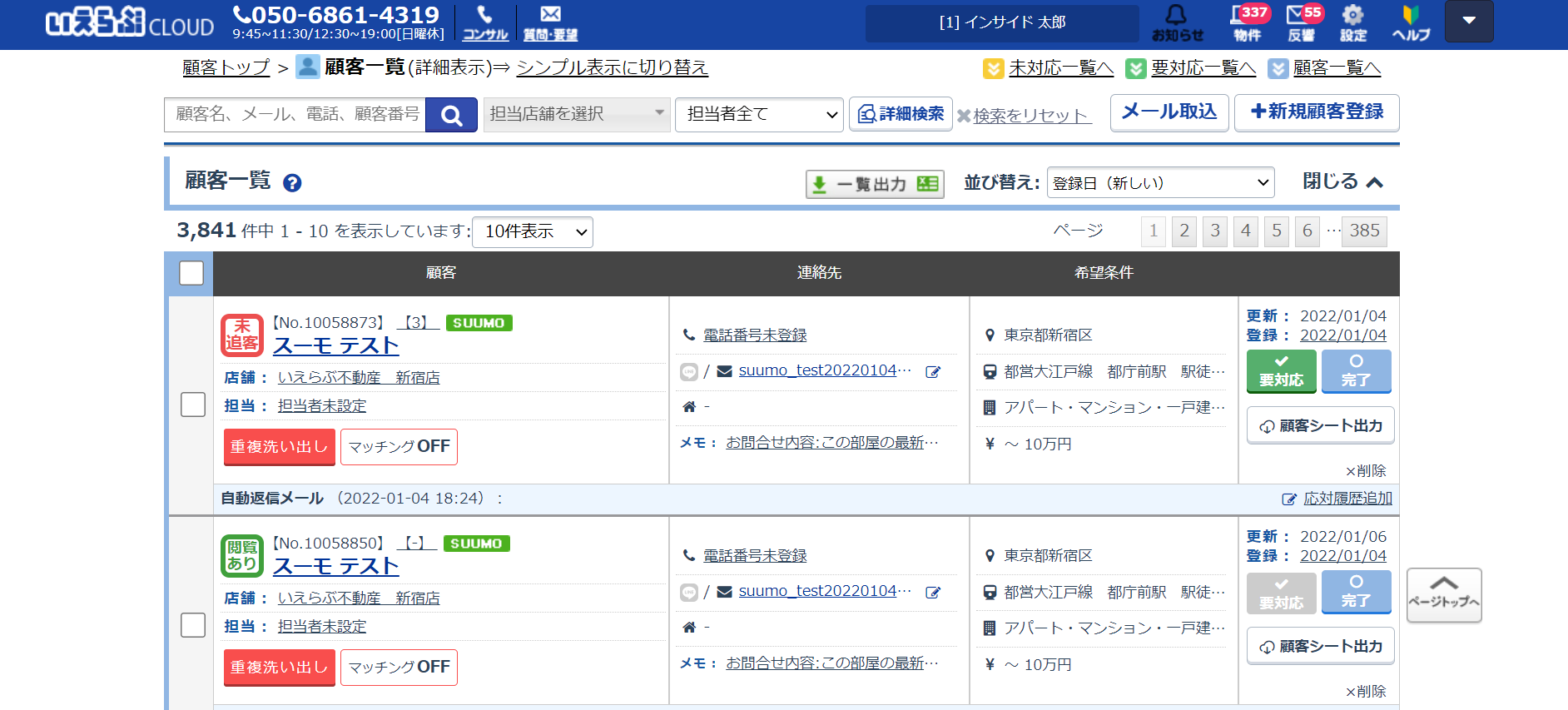1568x710 pixels.
Task: Toggle the select-all checkbox in table header
Action: 191,273
